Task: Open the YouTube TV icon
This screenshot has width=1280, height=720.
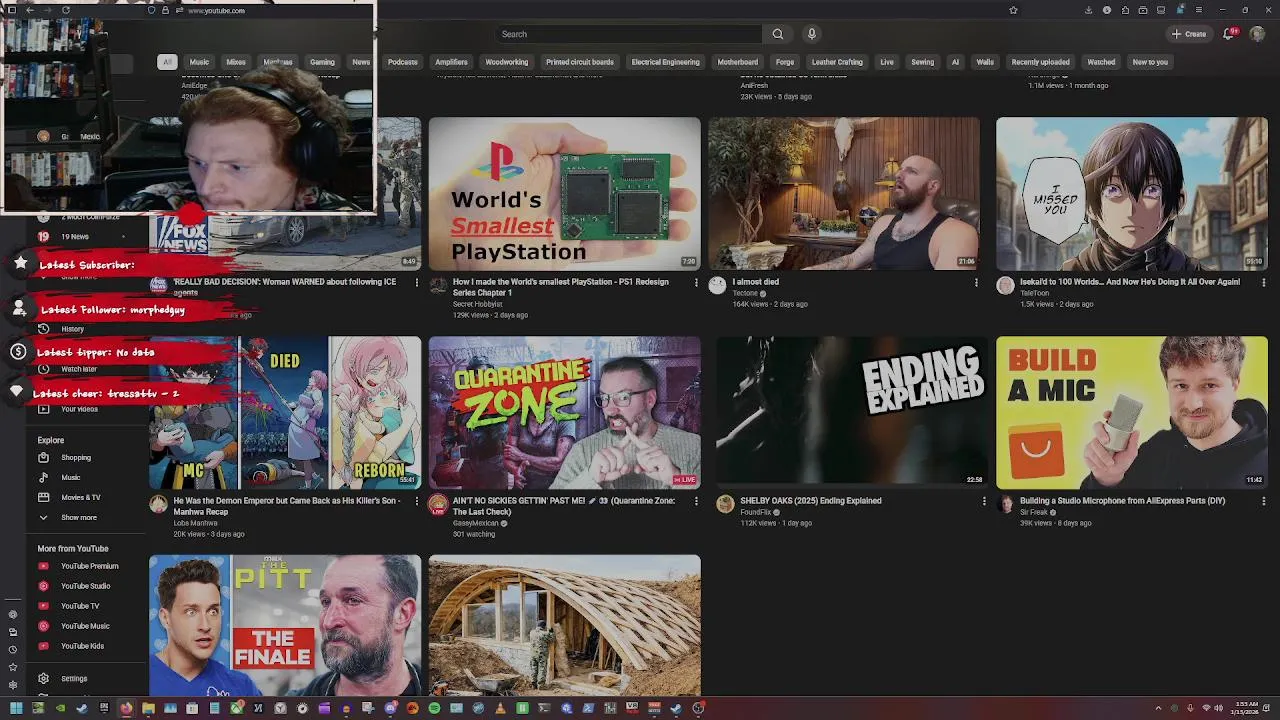Action: point(43,606)
